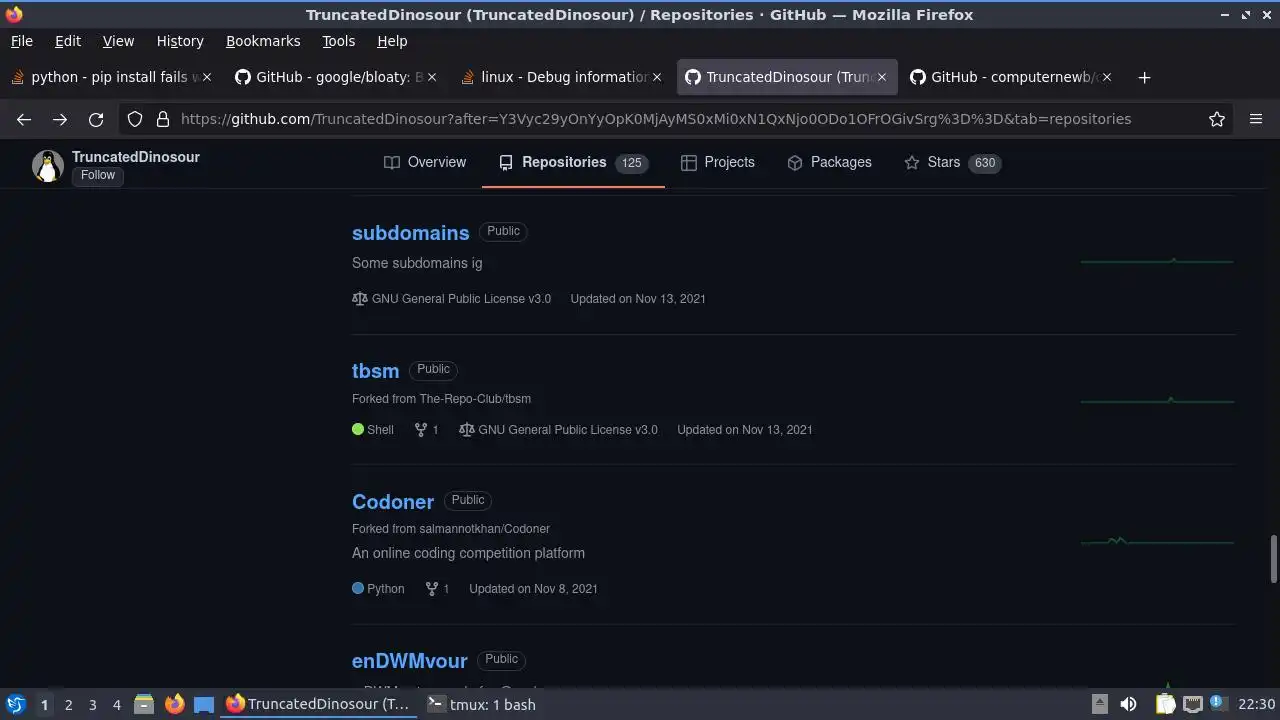This screenshot has height=720, width=1280.
Task: Click the fork icon in the tbsm row
Action: coord(421,429)
